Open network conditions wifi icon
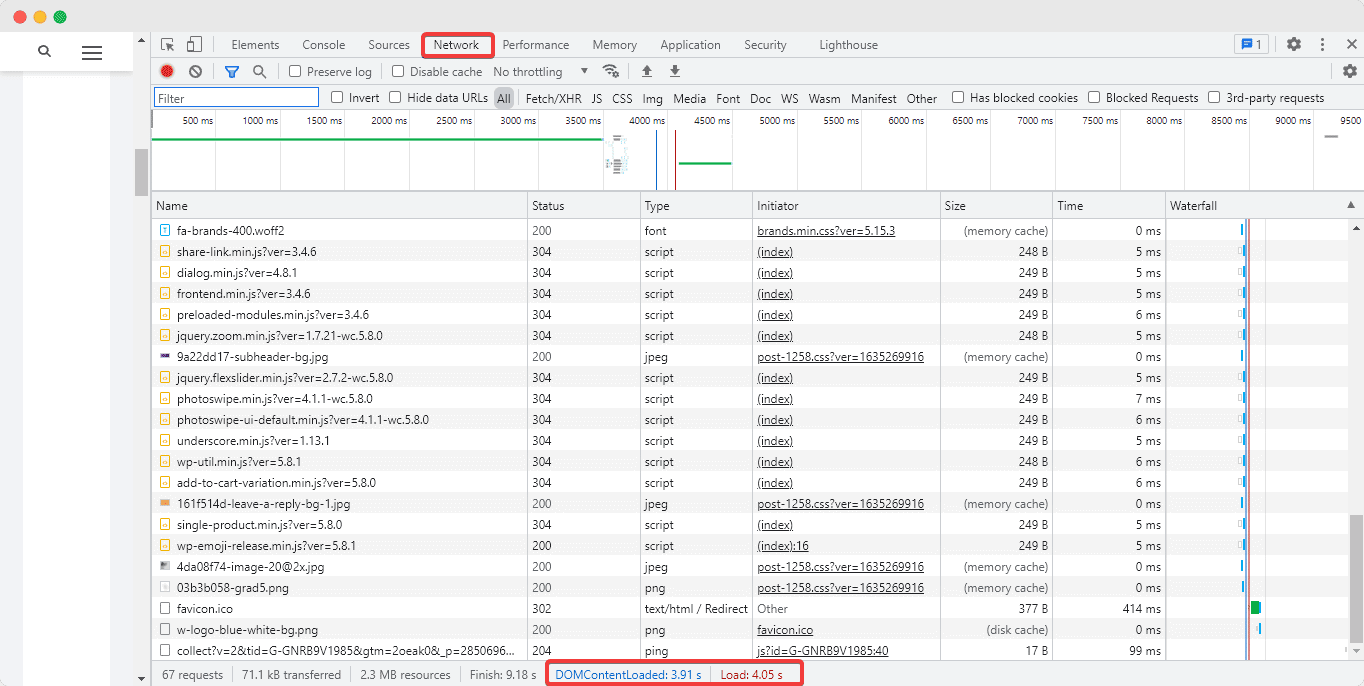This screenshot has height=686, width=1364. (x=610, y=72)
